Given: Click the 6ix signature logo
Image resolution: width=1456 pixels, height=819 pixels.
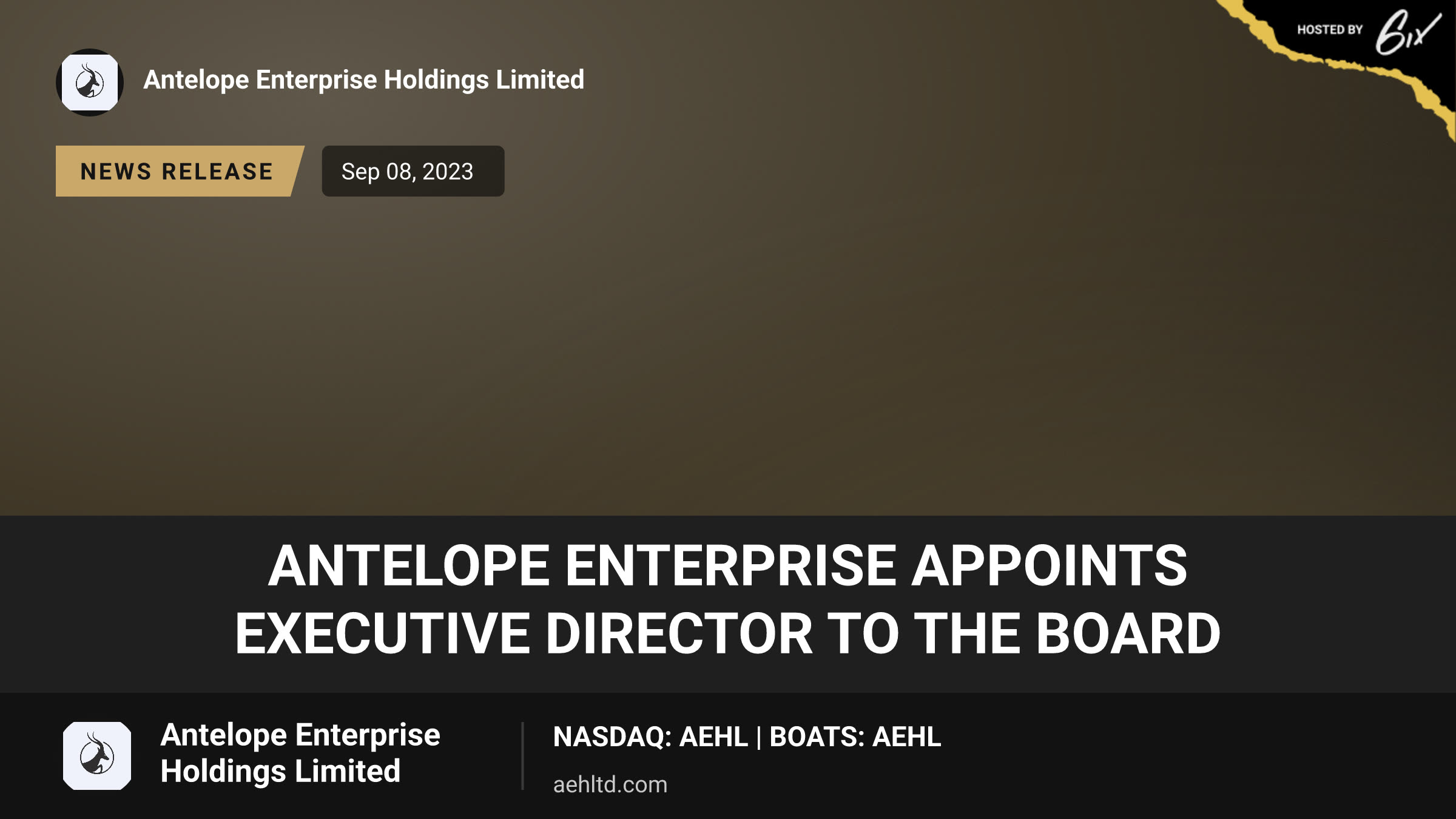Looking at the screenshot, I should (x=1407, y=32).
